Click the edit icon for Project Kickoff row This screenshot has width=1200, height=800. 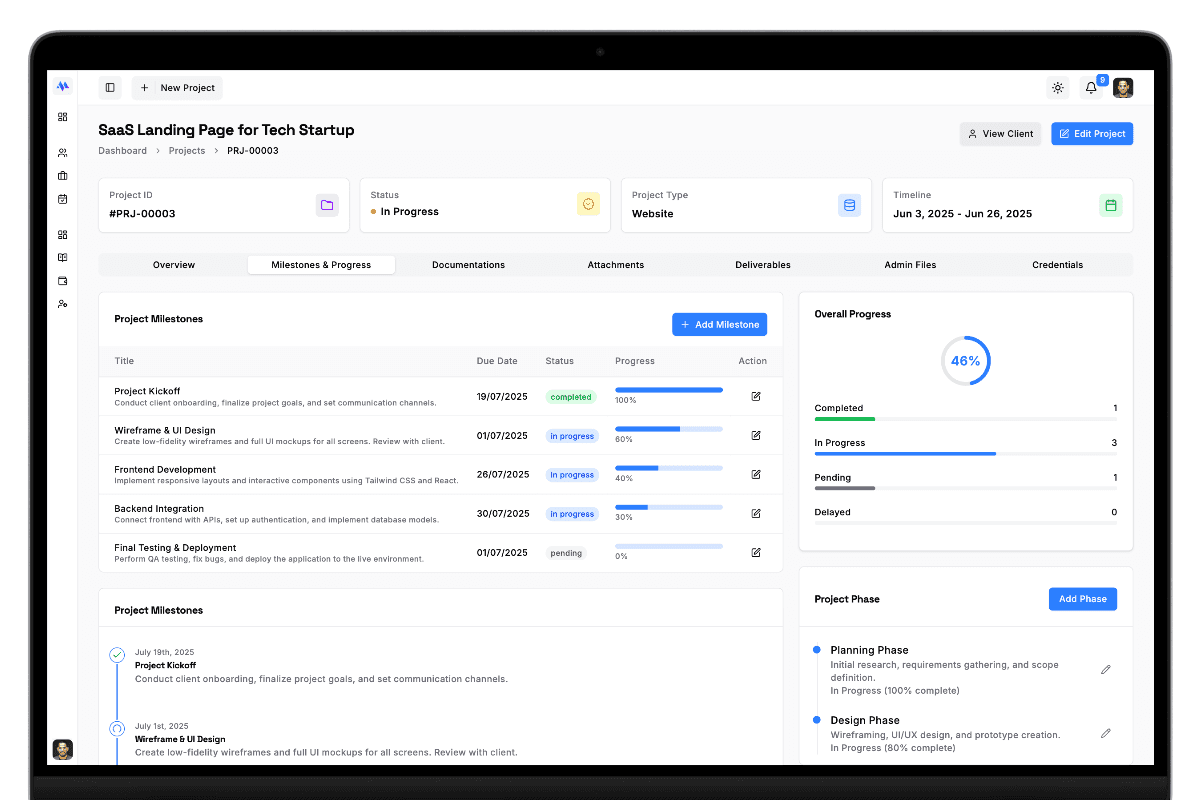click(x=756, y=397)
